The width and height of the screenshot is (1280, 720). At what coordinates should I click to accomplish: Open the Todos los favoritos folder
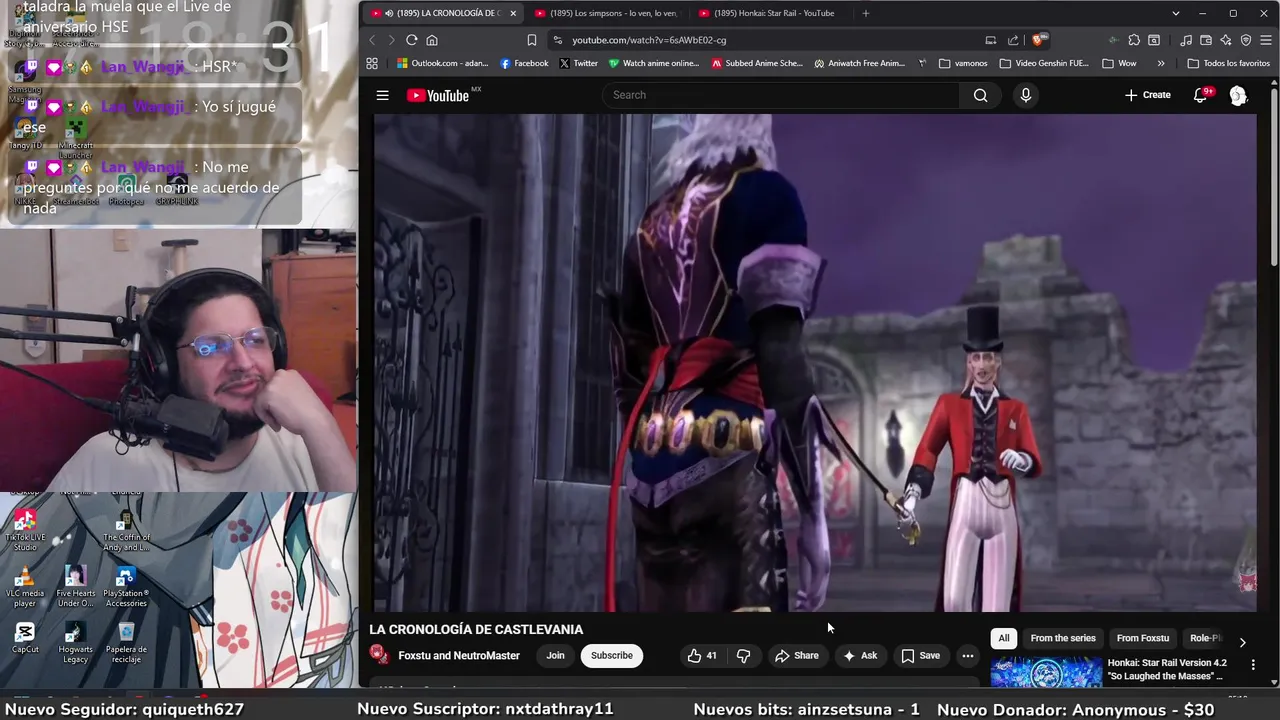[1228, 63]
